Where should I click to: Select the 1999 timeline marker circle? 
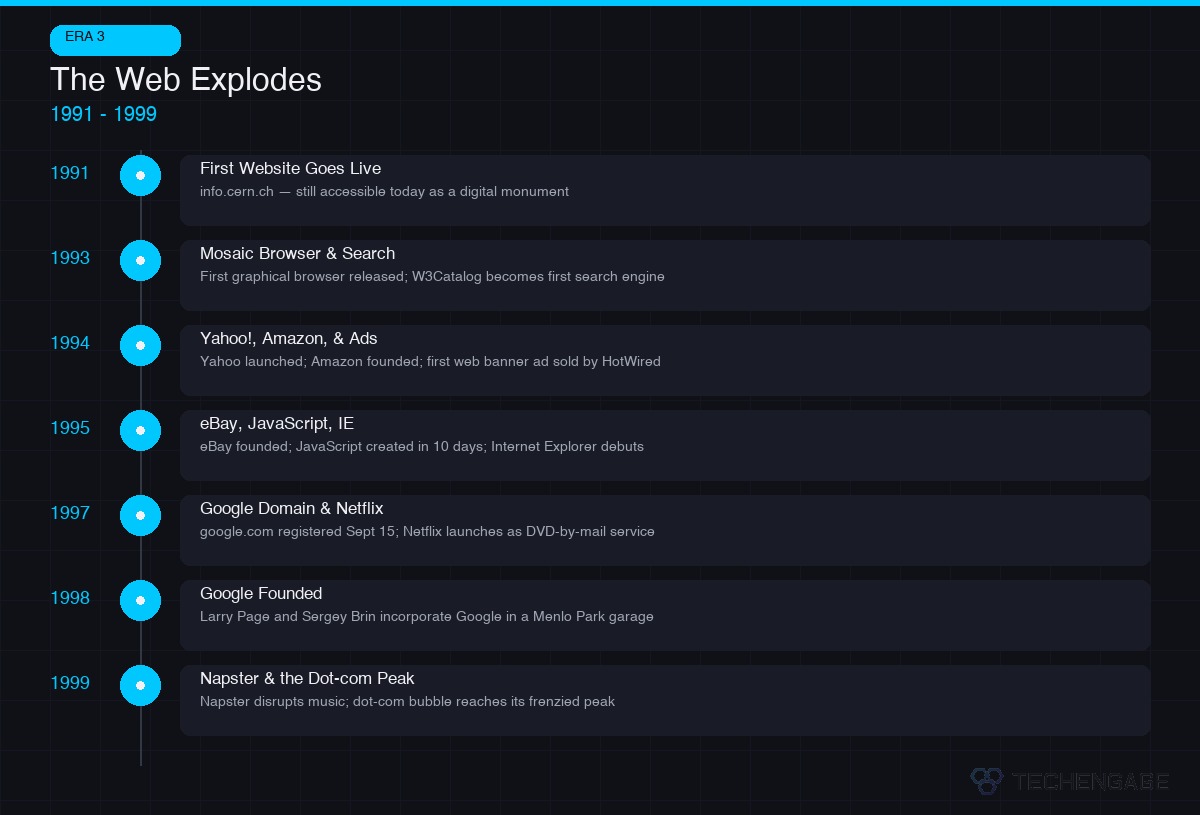(140, 685)
